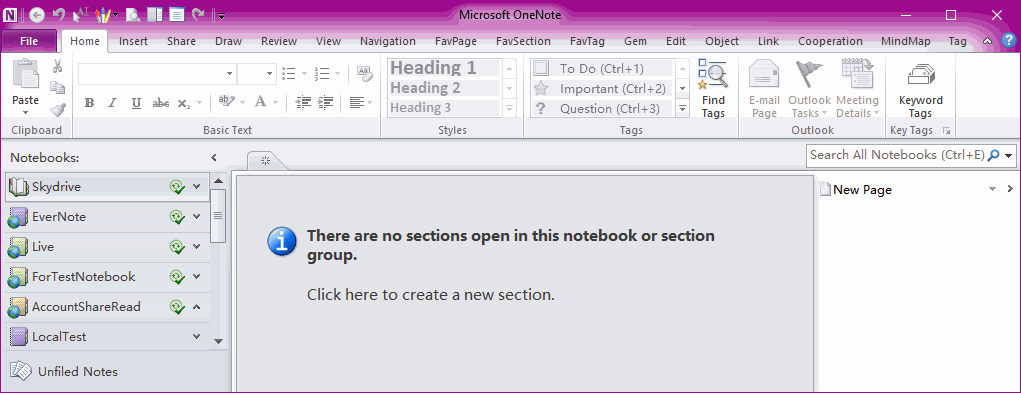Decrease the indent position
Screen dimensions: 1021x393
[302, 102]
